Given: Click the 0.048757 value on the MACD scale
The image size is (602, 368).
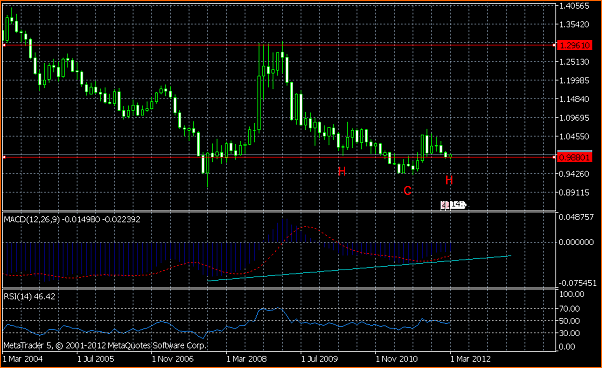Looking at the screenshot, I should [576, 217].
